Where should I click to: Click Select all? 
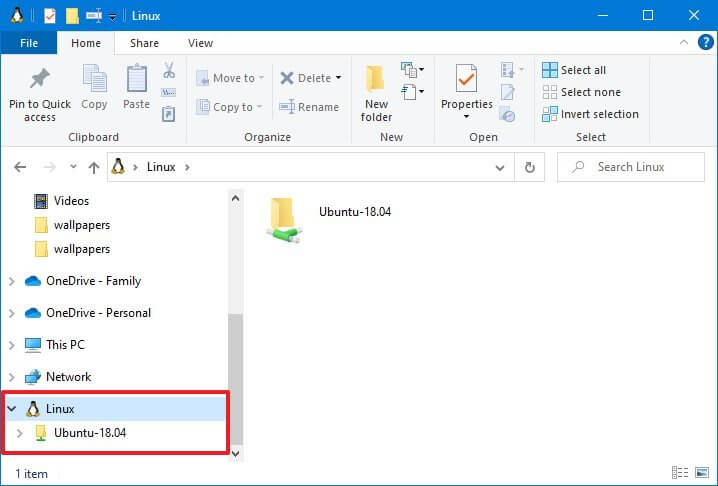574,70
